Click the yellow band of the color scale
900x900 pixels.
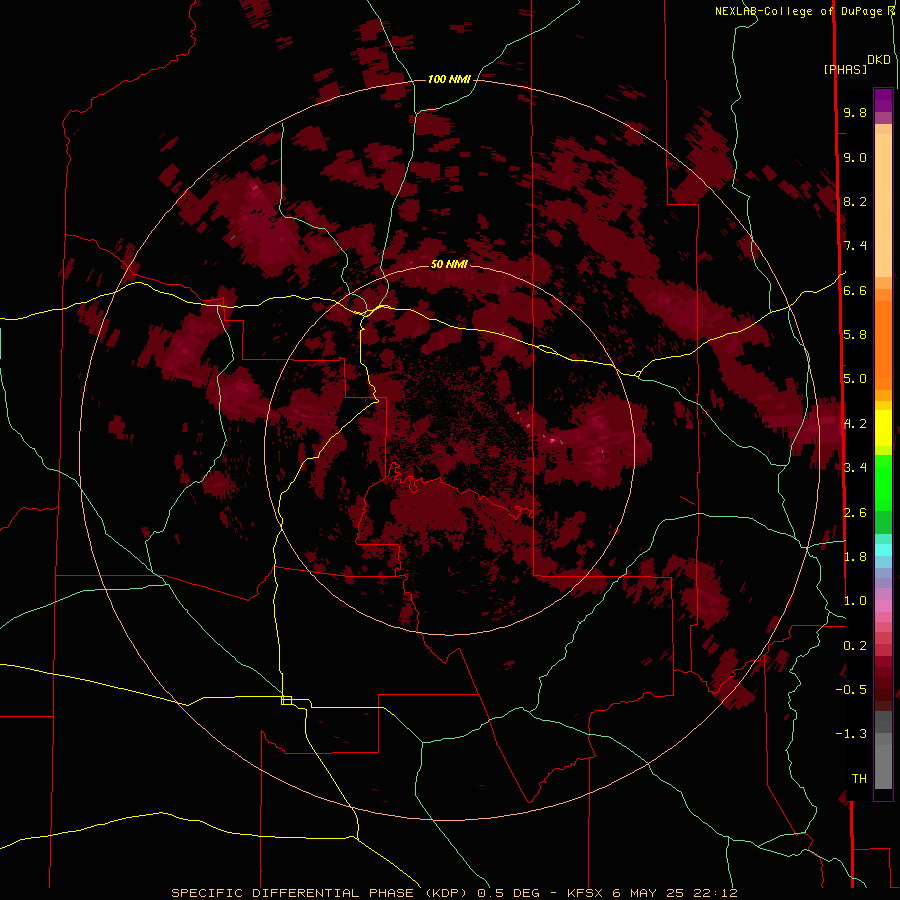tap(883, 428)
